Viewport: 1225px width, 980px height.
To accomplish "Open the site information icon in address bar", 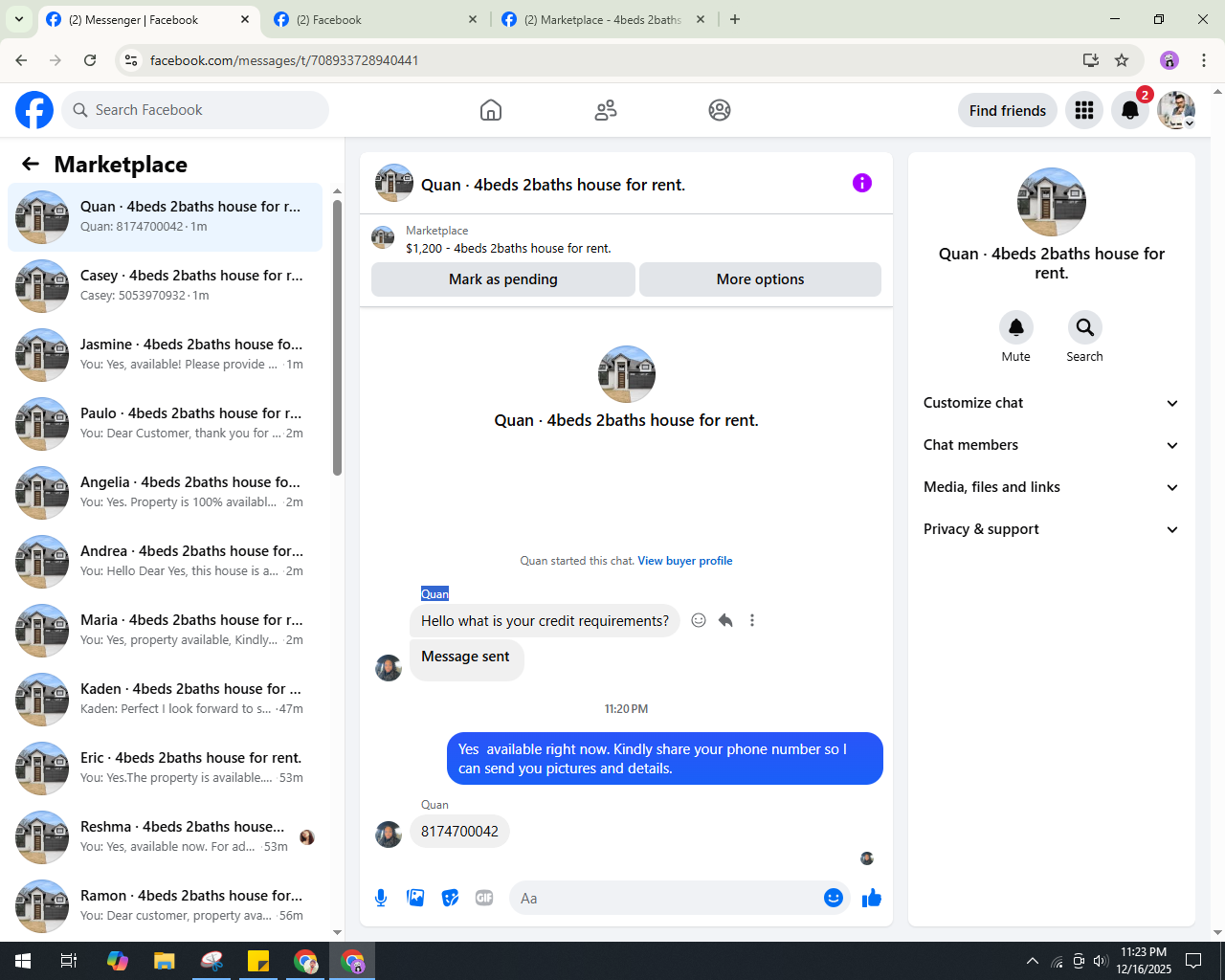I will [131, 60].
